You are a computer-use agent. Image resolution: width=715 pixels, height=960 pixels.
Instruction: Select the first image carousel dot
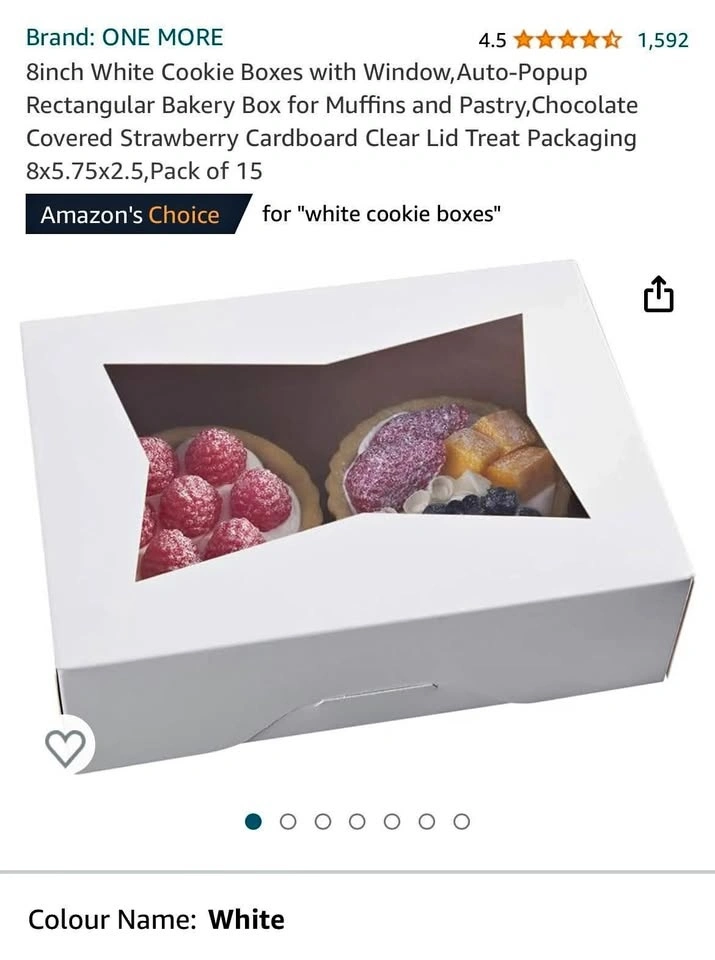tap(253, 821)
